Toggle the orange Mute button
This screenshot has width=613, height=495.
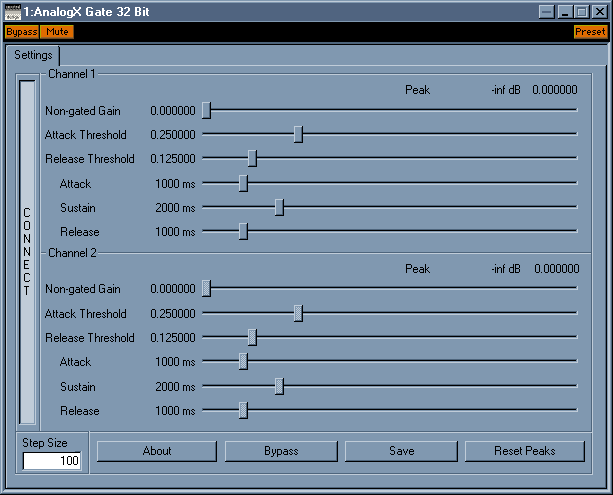pyautogui.click(x=56, y=32)
